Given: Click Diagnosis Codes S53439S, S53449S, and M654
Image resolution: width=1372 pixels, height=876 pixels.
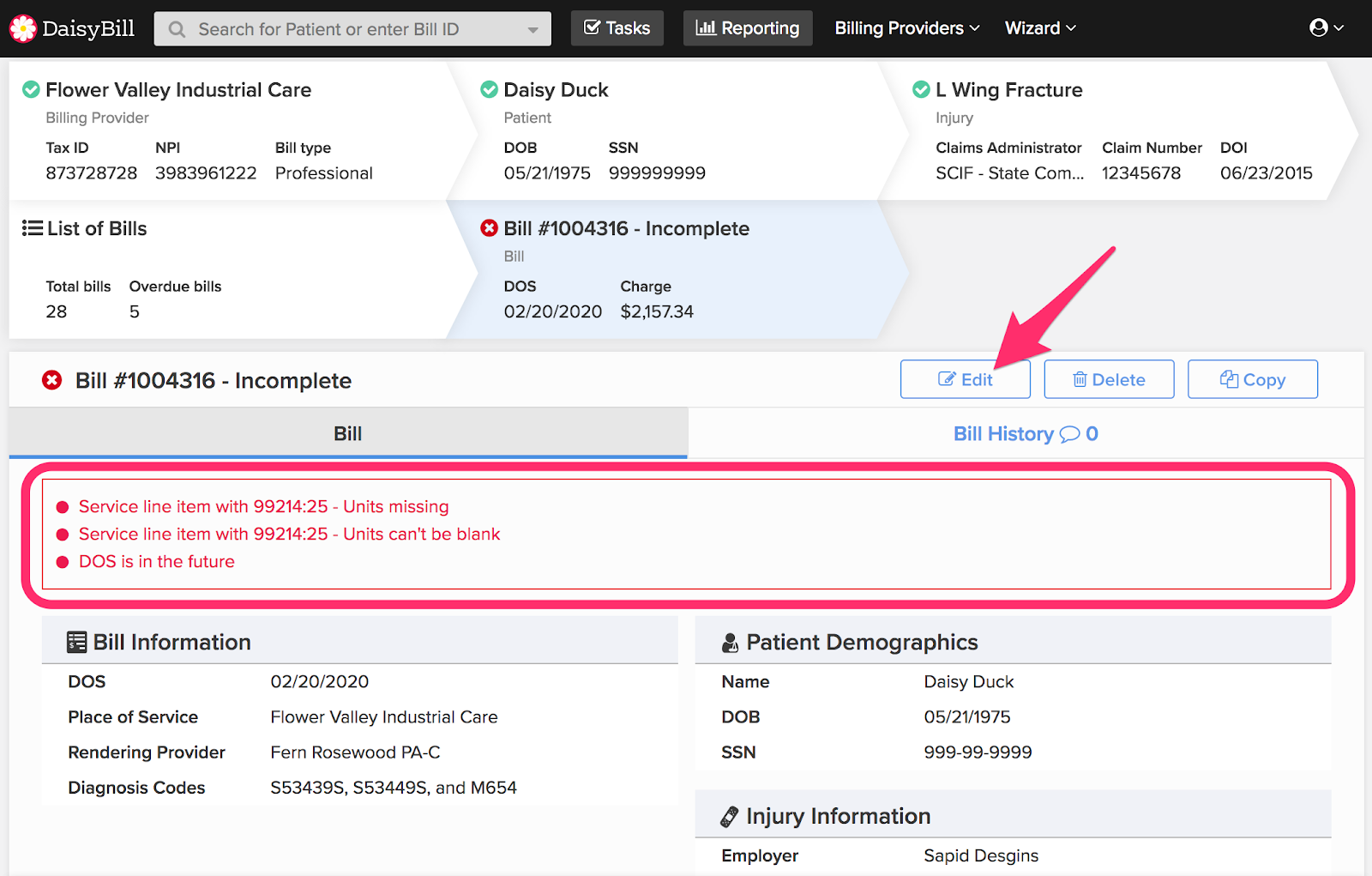Looking at the screenshot, I should click(x=394, y=788).
